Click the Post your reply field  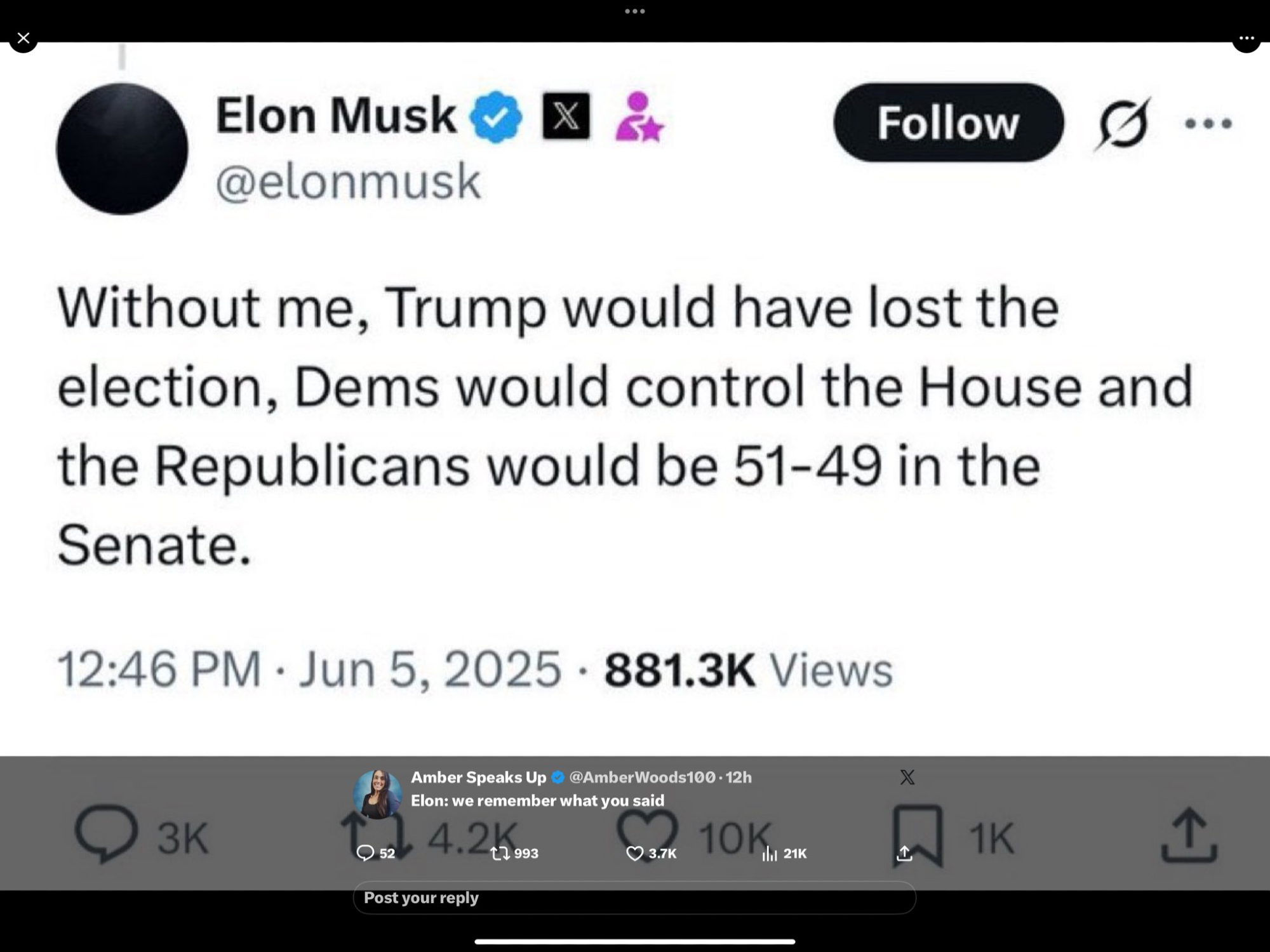point(634,897)
